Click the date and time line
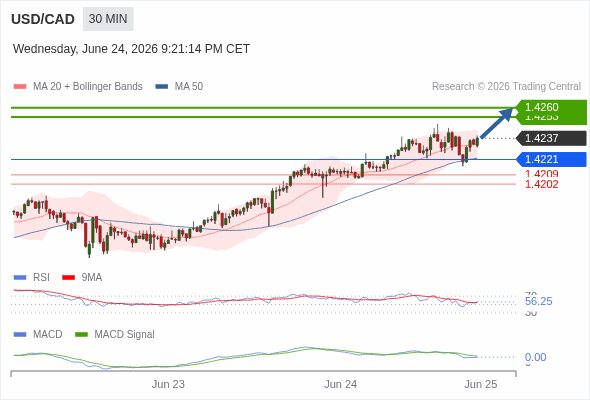 tap(131, 49)
